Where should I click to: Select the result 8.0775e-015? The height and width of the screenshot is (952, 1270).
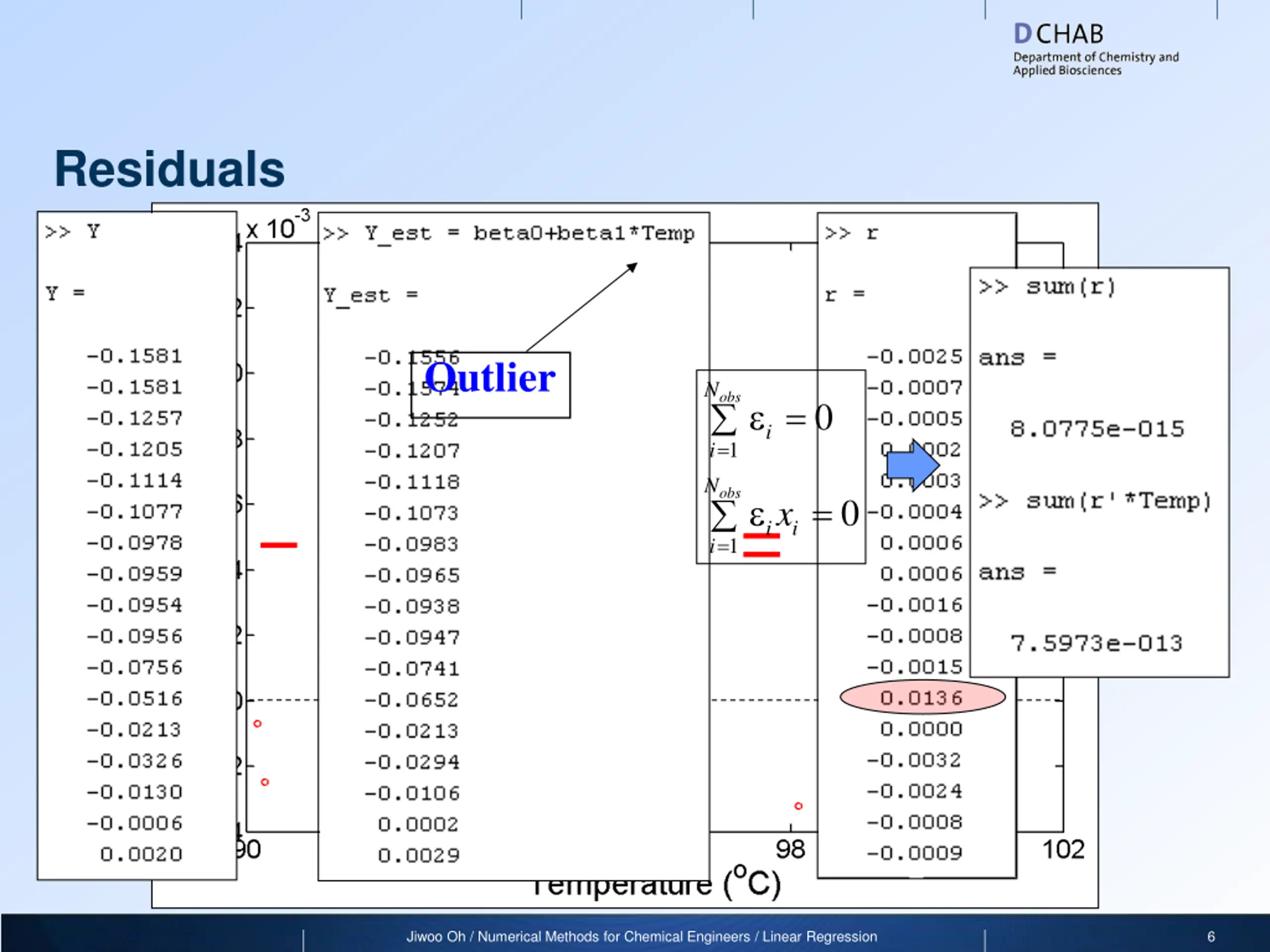coord(1097,429)
